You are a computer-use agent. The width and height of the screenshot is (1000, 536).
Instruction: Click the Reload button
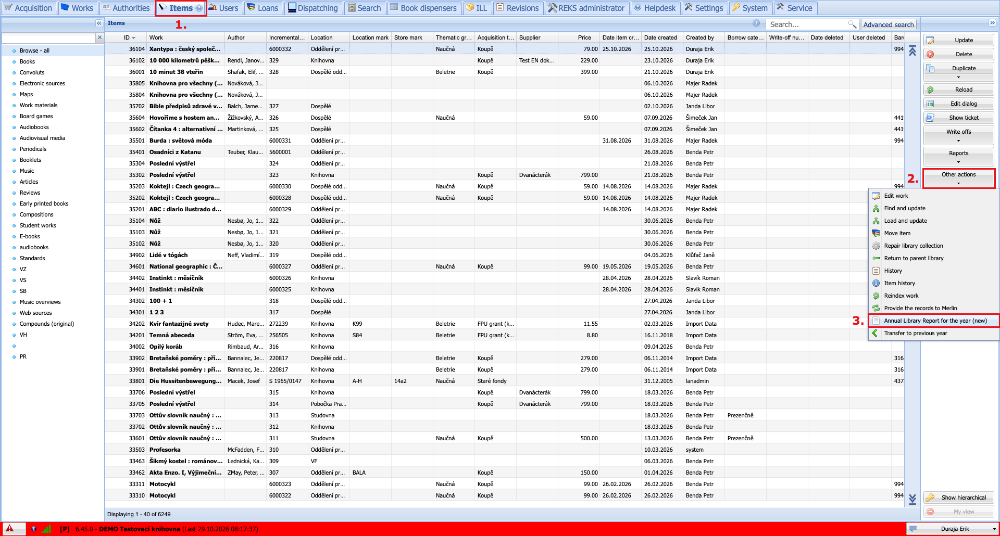pyautogui.click(x=959, y=90)
